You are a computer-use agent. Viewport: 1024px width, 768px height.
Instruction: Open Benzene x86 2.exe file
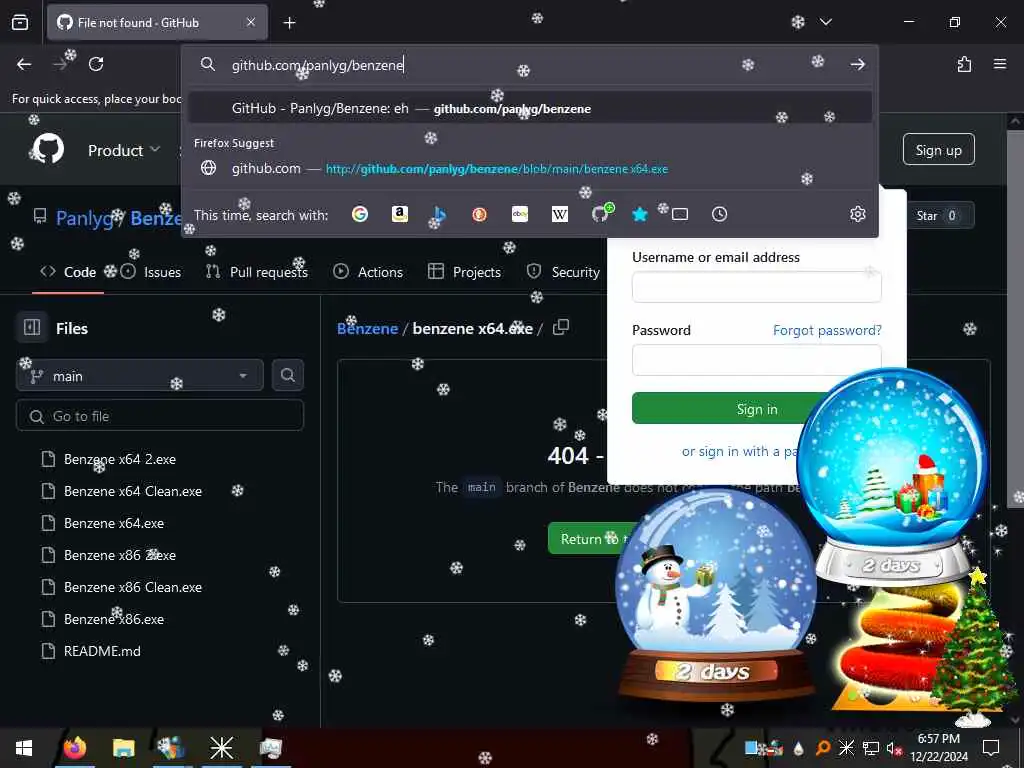[x=120, y=555]
